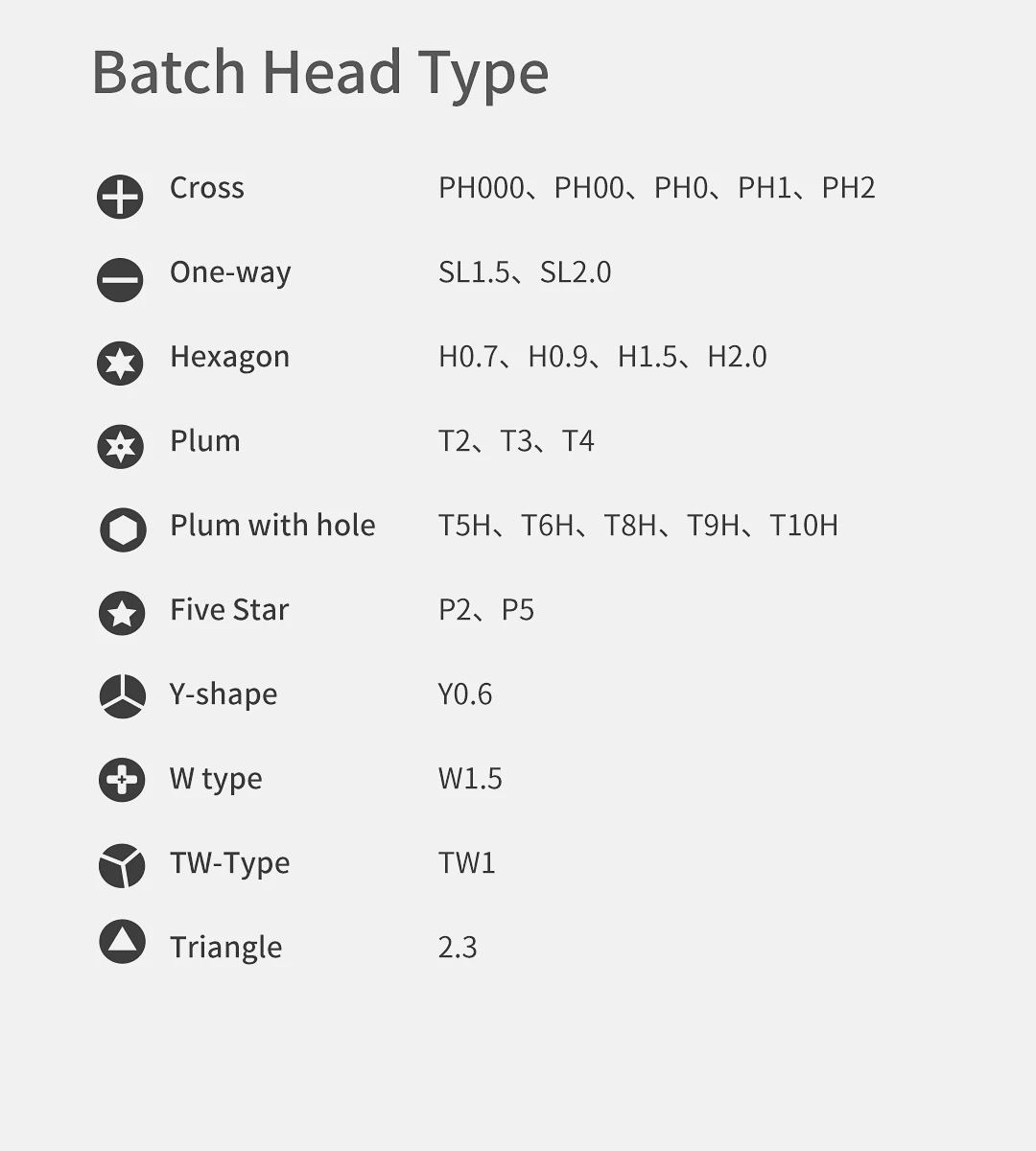Select the Plum with hole icon
Image resolution: width=1036 pixels, height=1151 pixels.
pyautogui.click(x=123, y=530)
